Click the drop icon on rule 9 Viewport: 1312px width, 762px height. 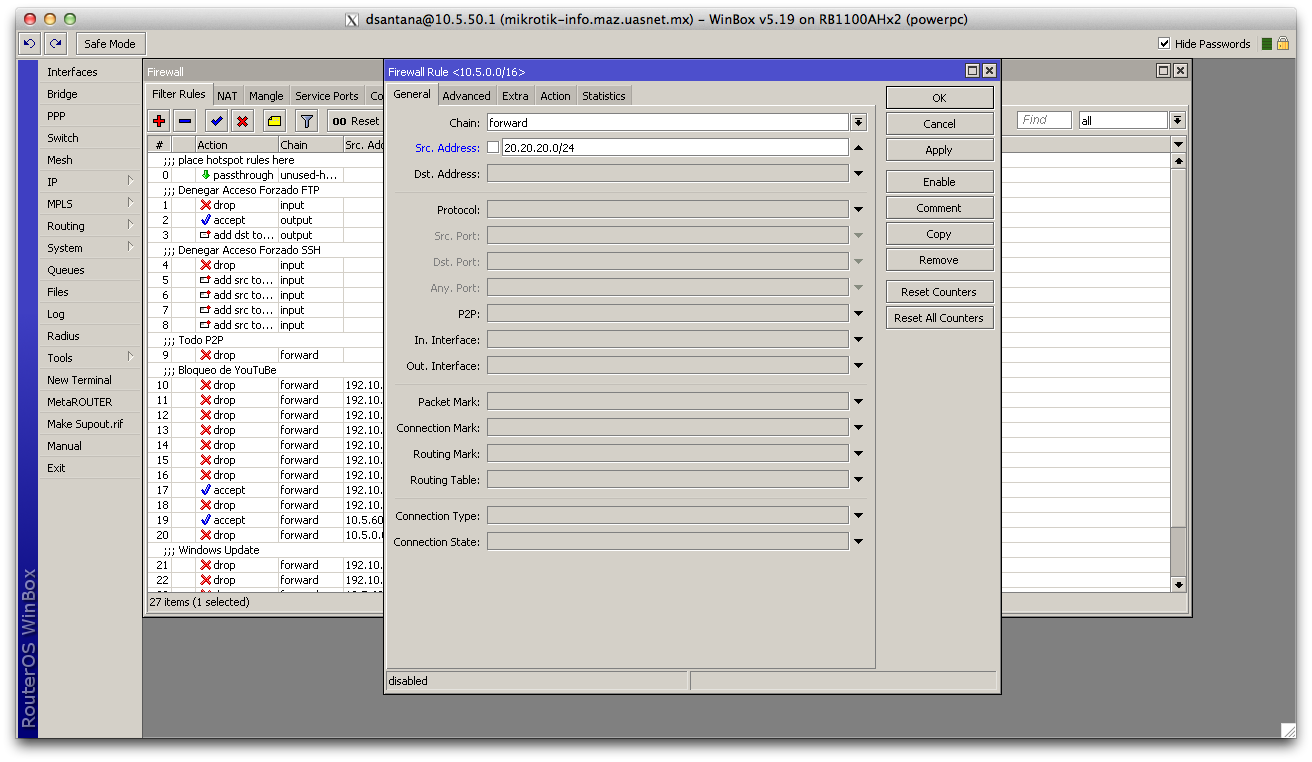(206, 355)
